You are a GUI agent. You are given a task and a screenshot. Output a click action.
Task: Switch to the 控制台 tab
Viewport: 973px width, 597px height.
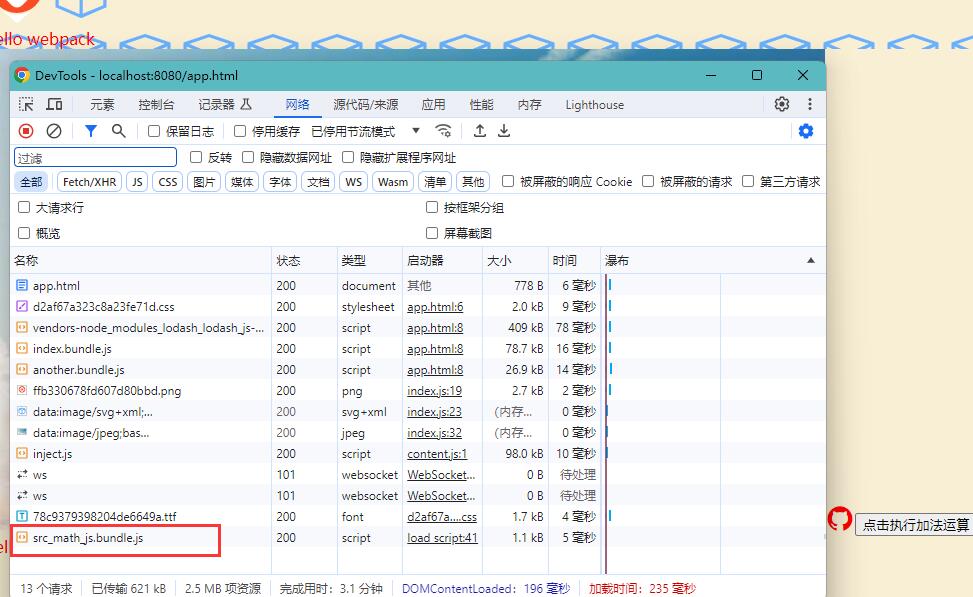click(x=156, y=105)
